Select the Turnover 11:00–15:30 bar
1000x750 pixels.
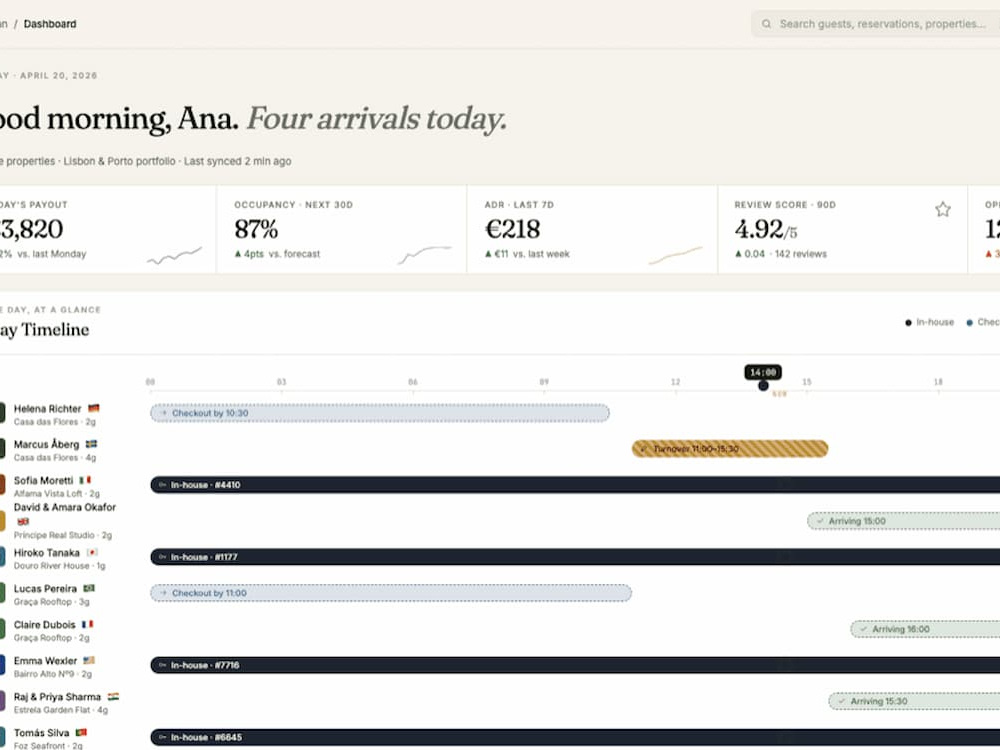(730, 449)
